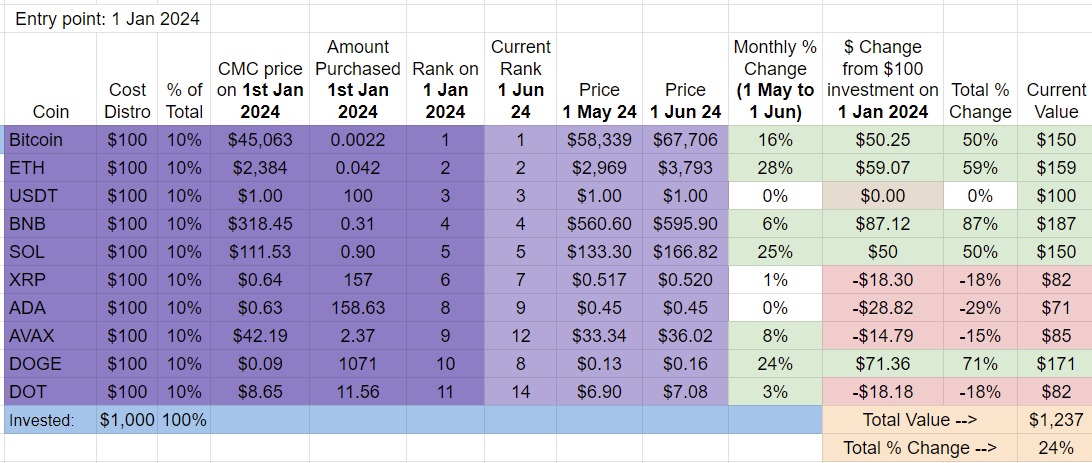Click BNB 1 May price $560.60
The image size is (1092, 463).
(600, 223)
